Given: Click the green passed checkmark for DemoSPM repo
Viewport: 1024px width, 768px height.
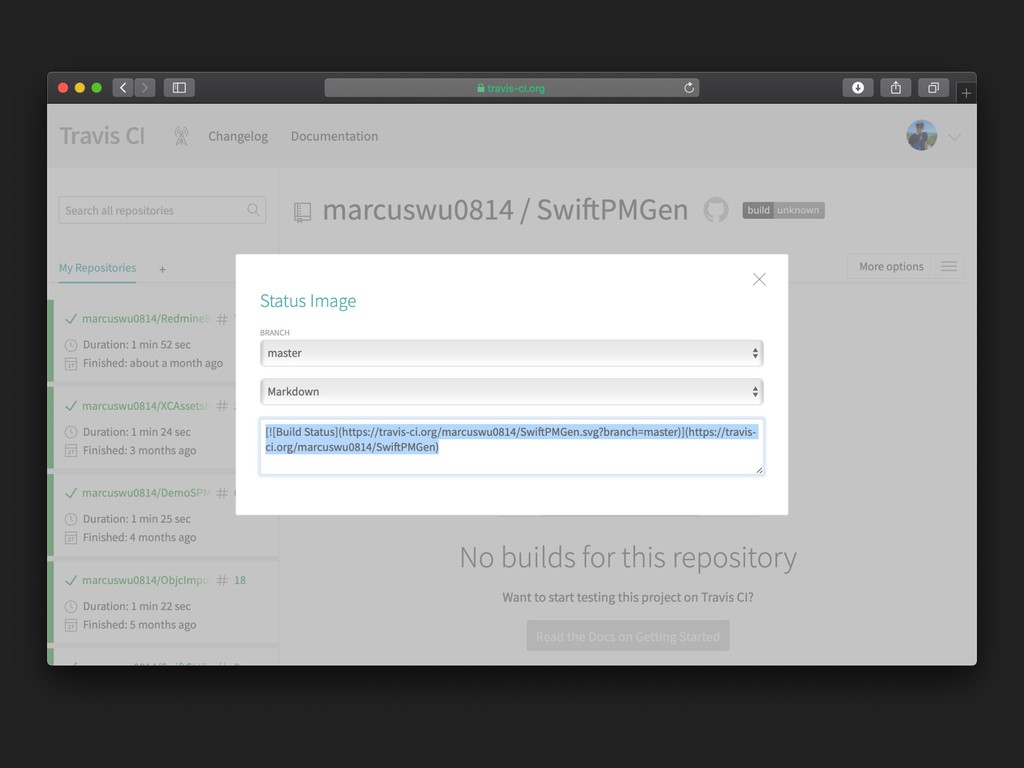Looking at the screenshot, I should pos(71,493).
